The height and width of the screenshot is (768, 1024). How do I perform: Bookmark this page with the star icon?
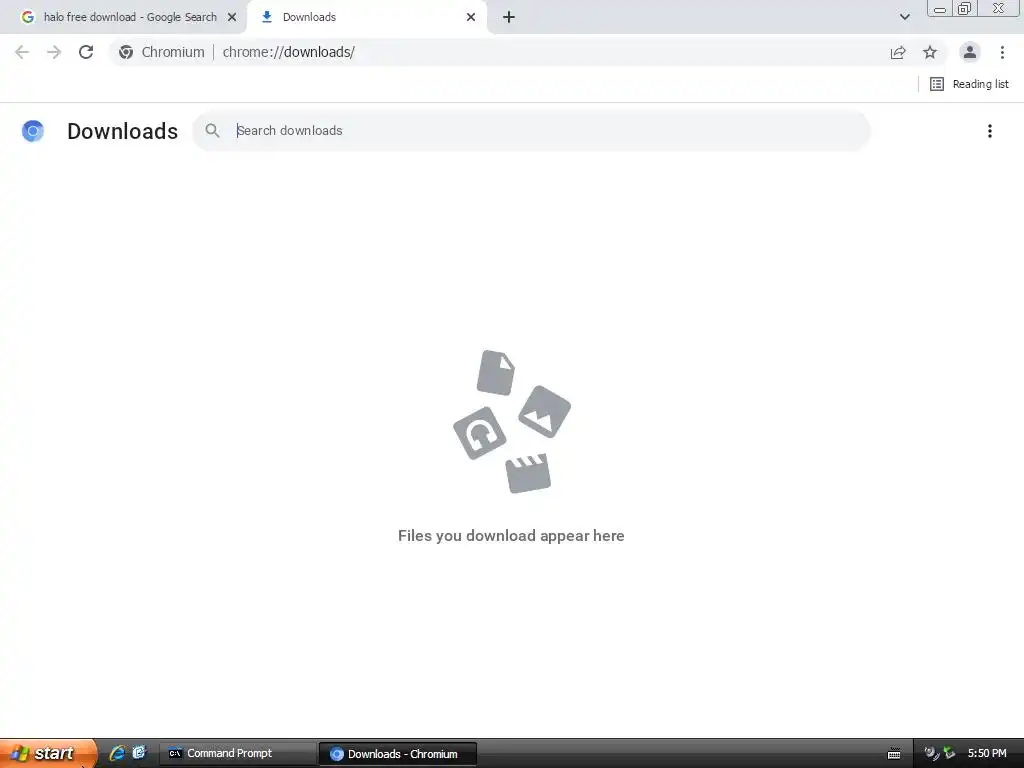coord(930,52)
